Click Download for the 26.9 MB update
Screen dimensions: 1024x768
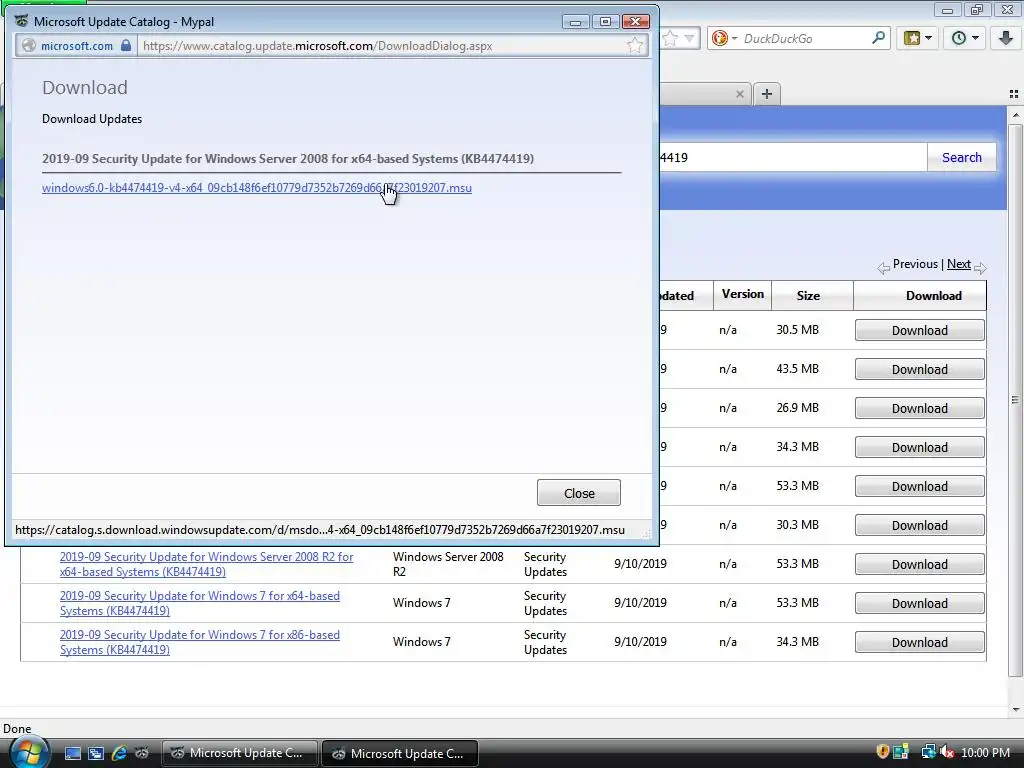coord(920,409)
